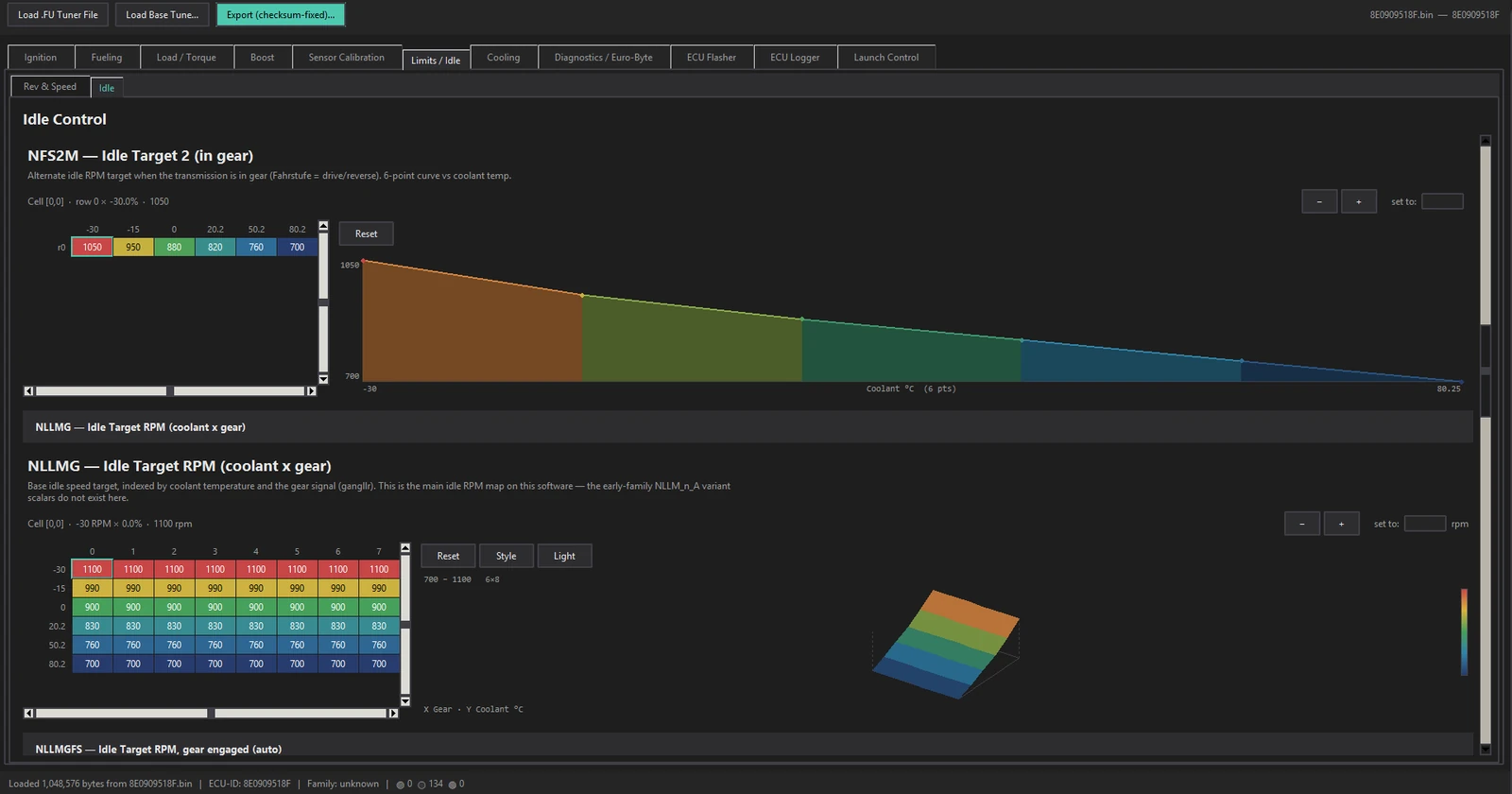Screen dimensions: 1512x794
Task: Click the NFS2M 'set to' input field
Action: pos(1442,201)
